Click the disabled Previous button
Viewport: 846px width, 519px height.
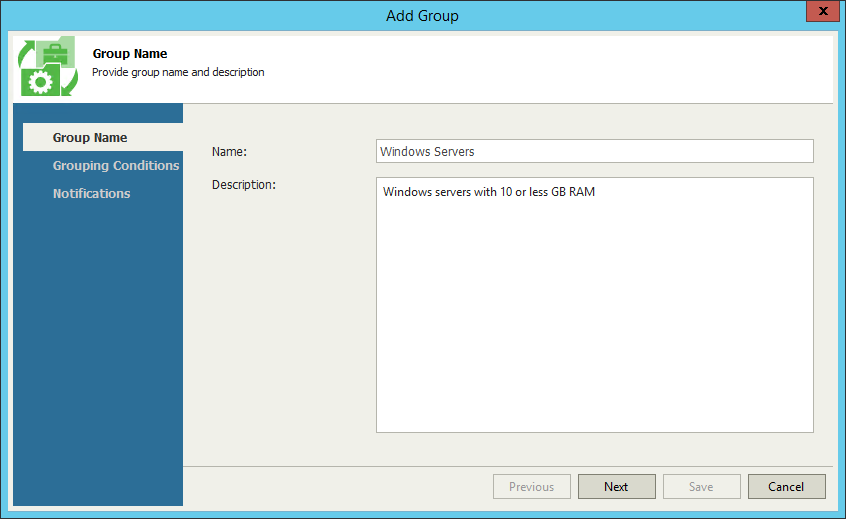[x=531, y=487]
